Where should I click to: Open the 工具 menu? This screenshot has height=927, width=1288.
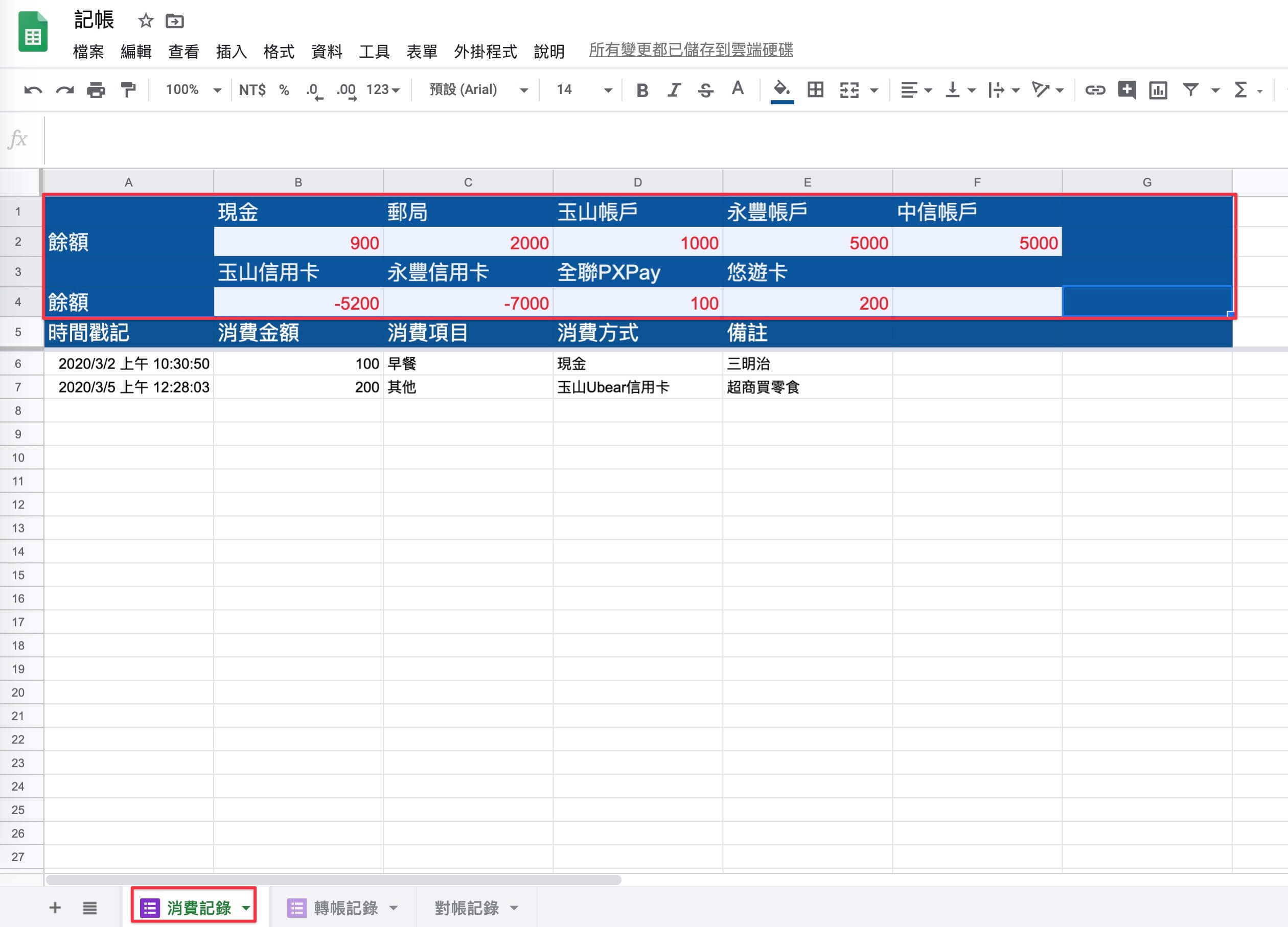coord(374,52)
